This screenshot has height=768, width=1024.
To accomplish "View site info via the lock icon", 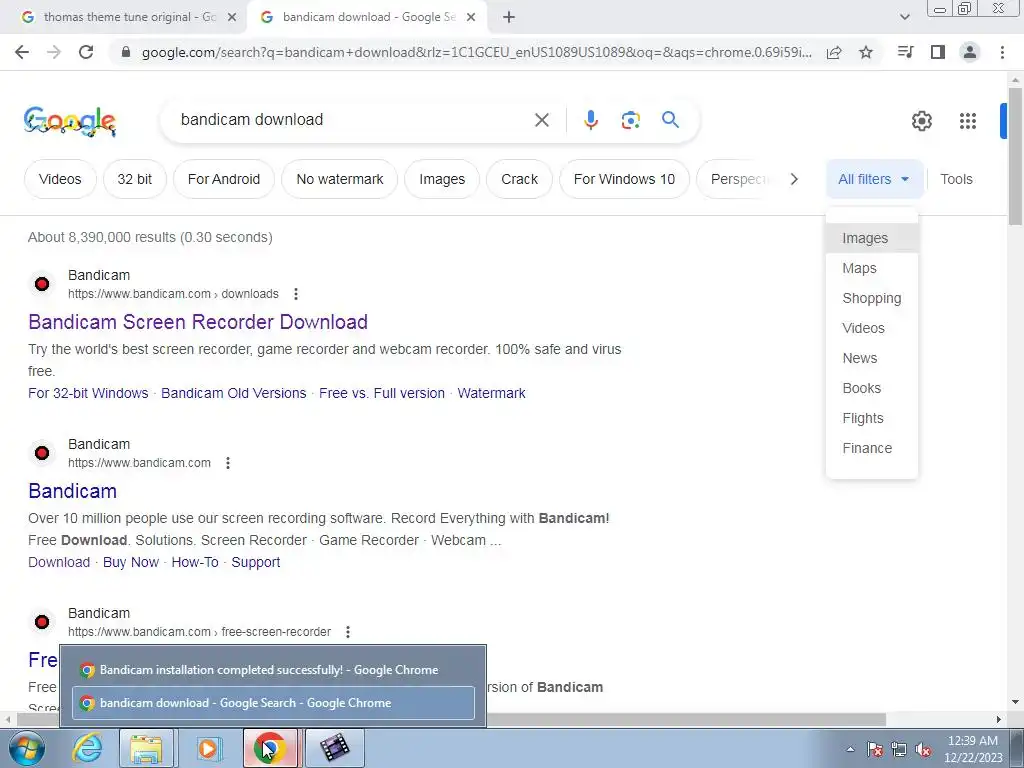I will click(126, 52).
